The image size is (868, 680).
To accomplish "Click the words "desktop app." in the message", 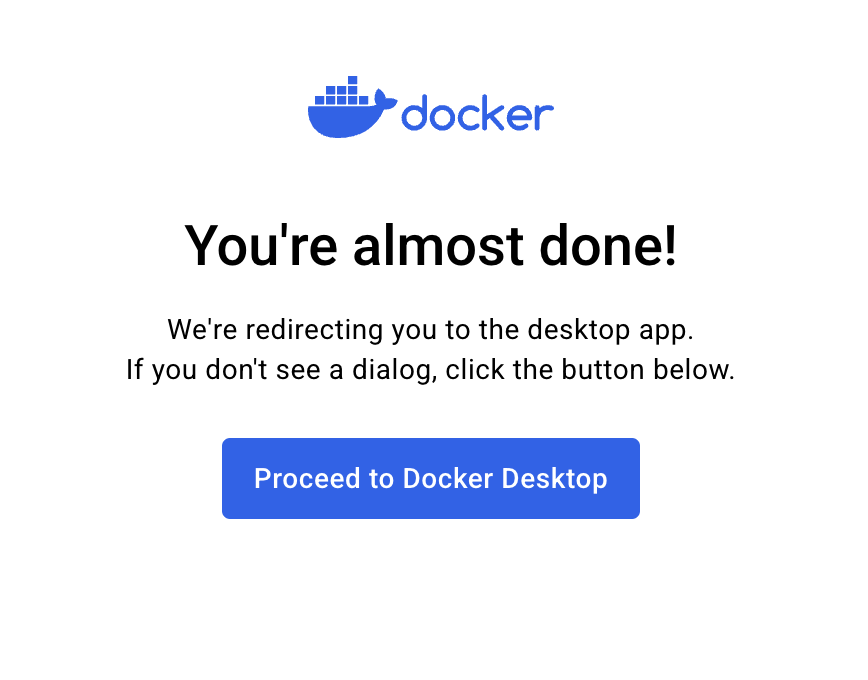I will [x=611, y=331].
